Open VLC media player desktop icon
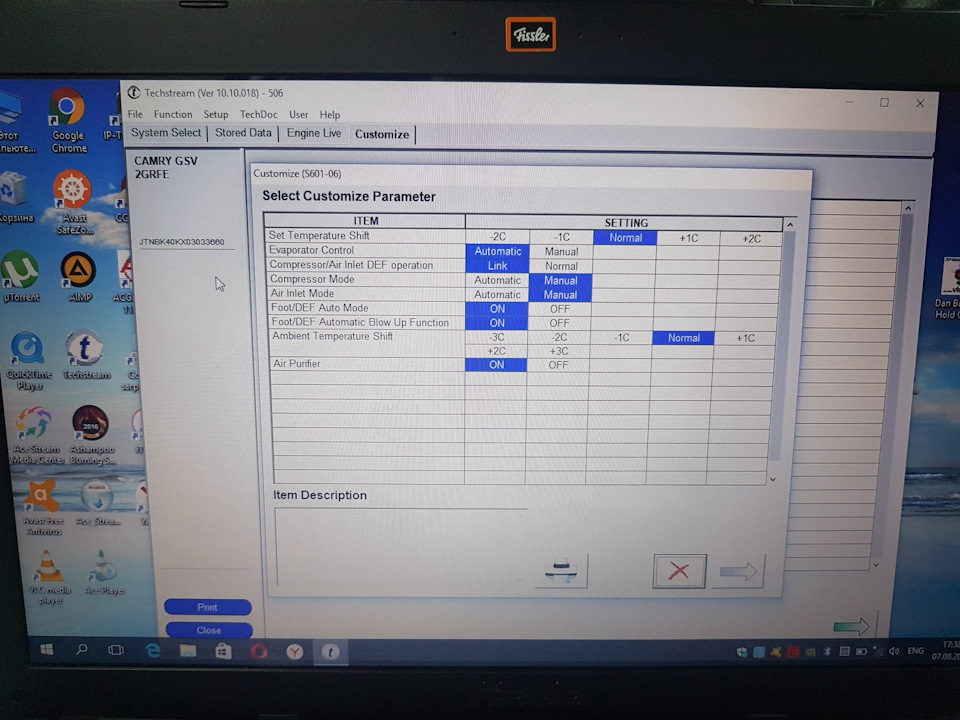 pos(49,577)
